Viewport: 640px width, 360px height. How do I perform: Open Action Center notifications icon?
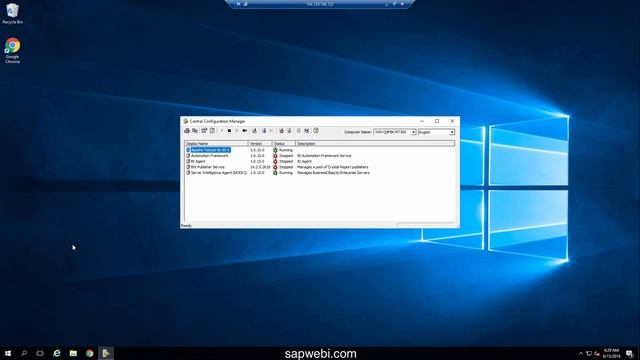pos(629,353)
